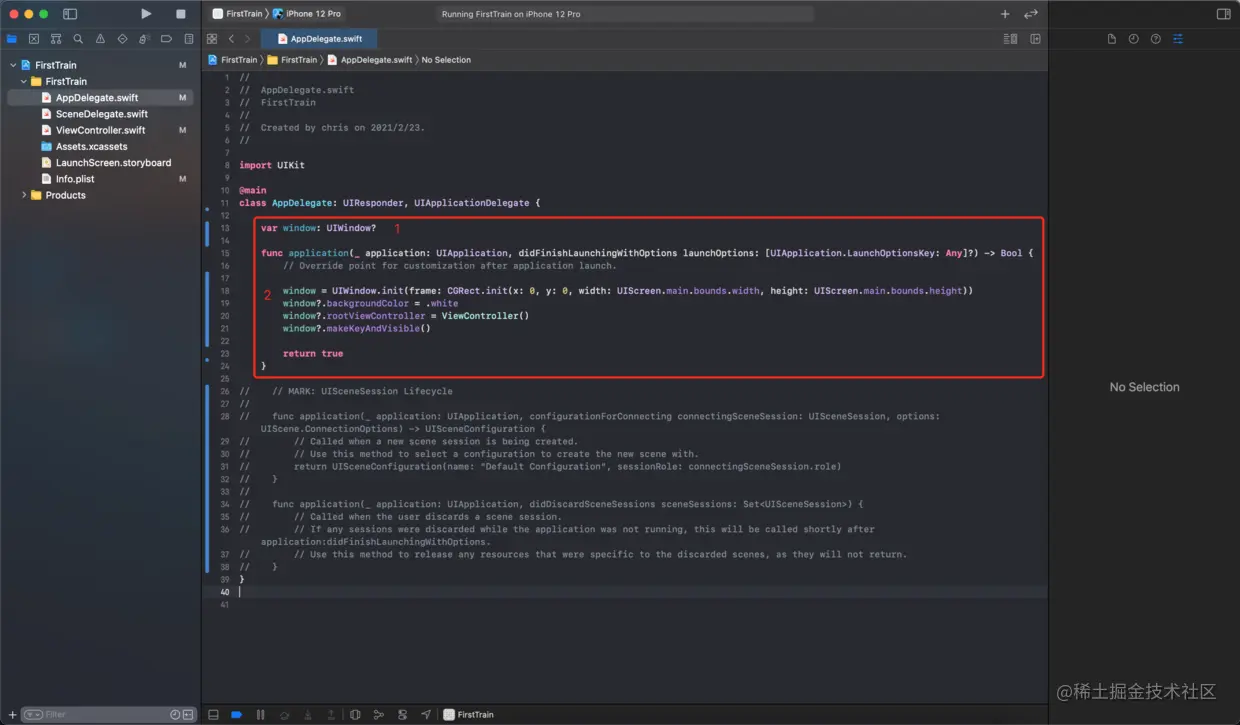The width and height of the screenshot is (1240, 725).
Task: Stop the running FirstTrain app
Action: [x=181, y=13]
